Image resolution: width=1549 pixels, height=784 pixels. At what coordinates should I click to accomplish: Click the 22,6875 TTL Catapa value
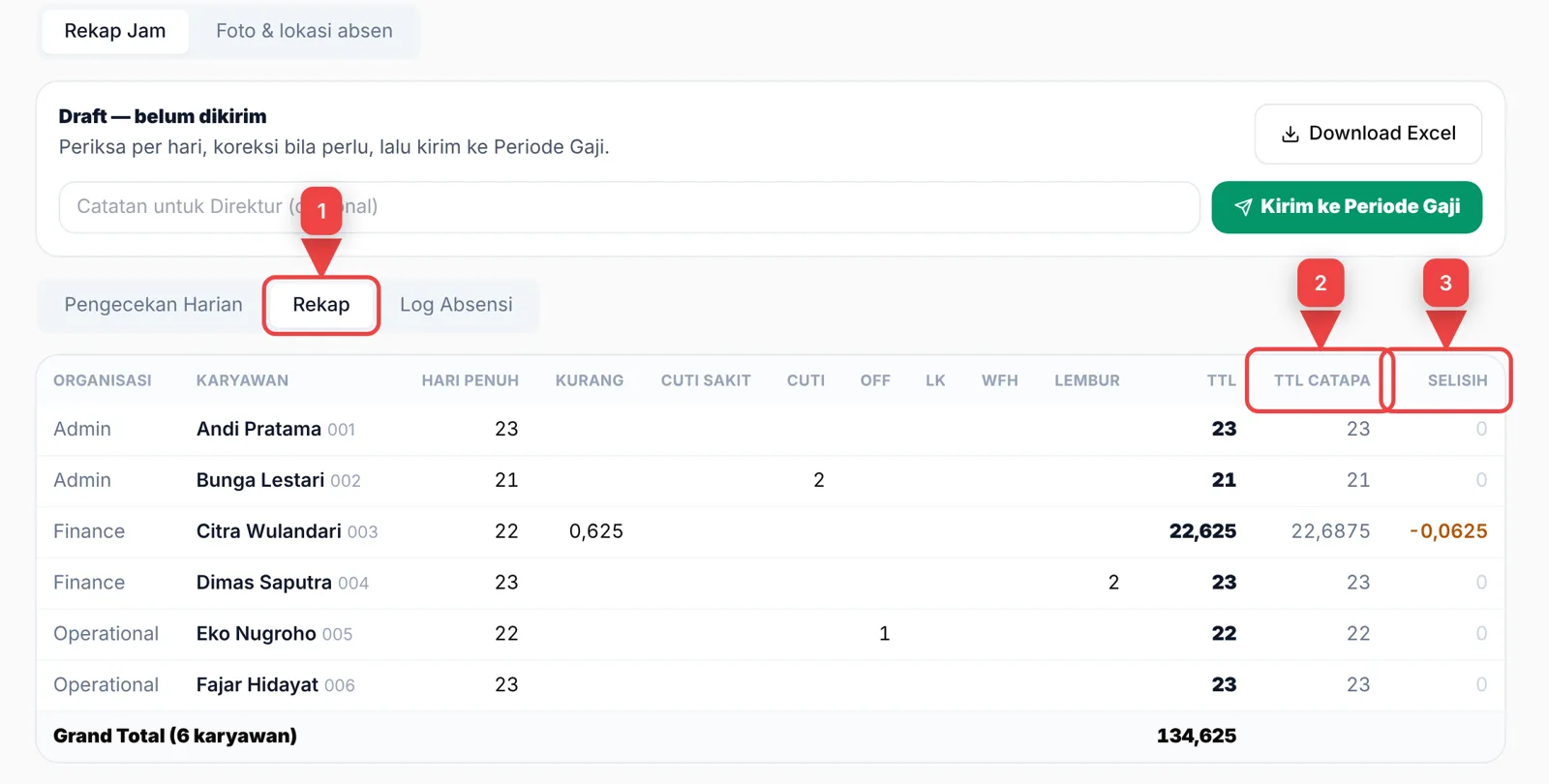(x=1330, y=531)
